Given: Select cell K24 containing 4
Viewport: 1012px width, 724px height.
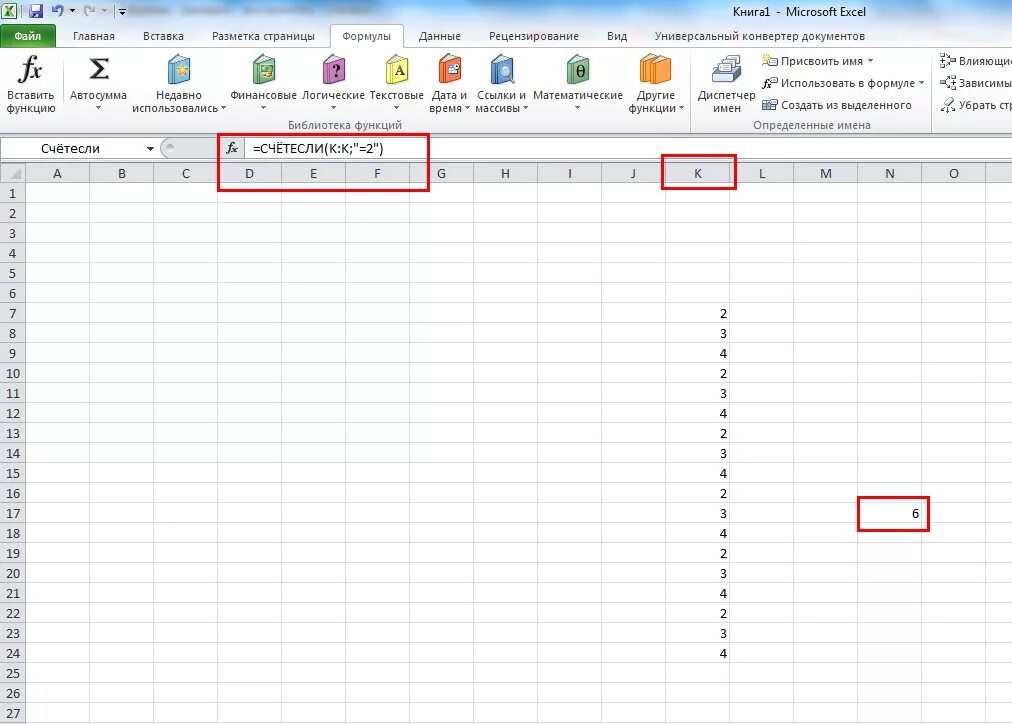Looking at the screenshot, I should point(698,654).
